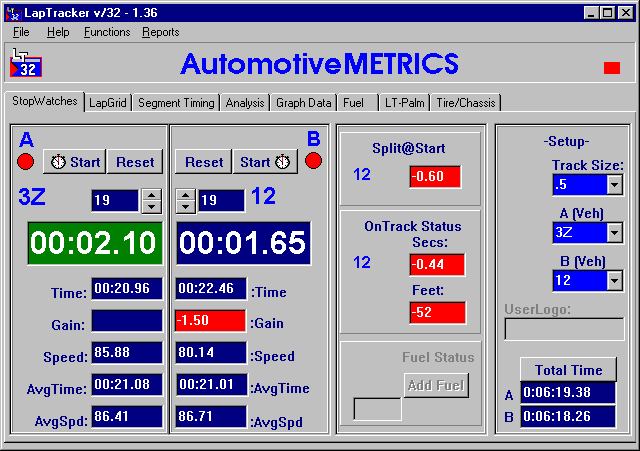Click the red status square near AutomotiveMETRICS
Image resolution: width=640 pixels, height=451 pixels.
[612, 68]
